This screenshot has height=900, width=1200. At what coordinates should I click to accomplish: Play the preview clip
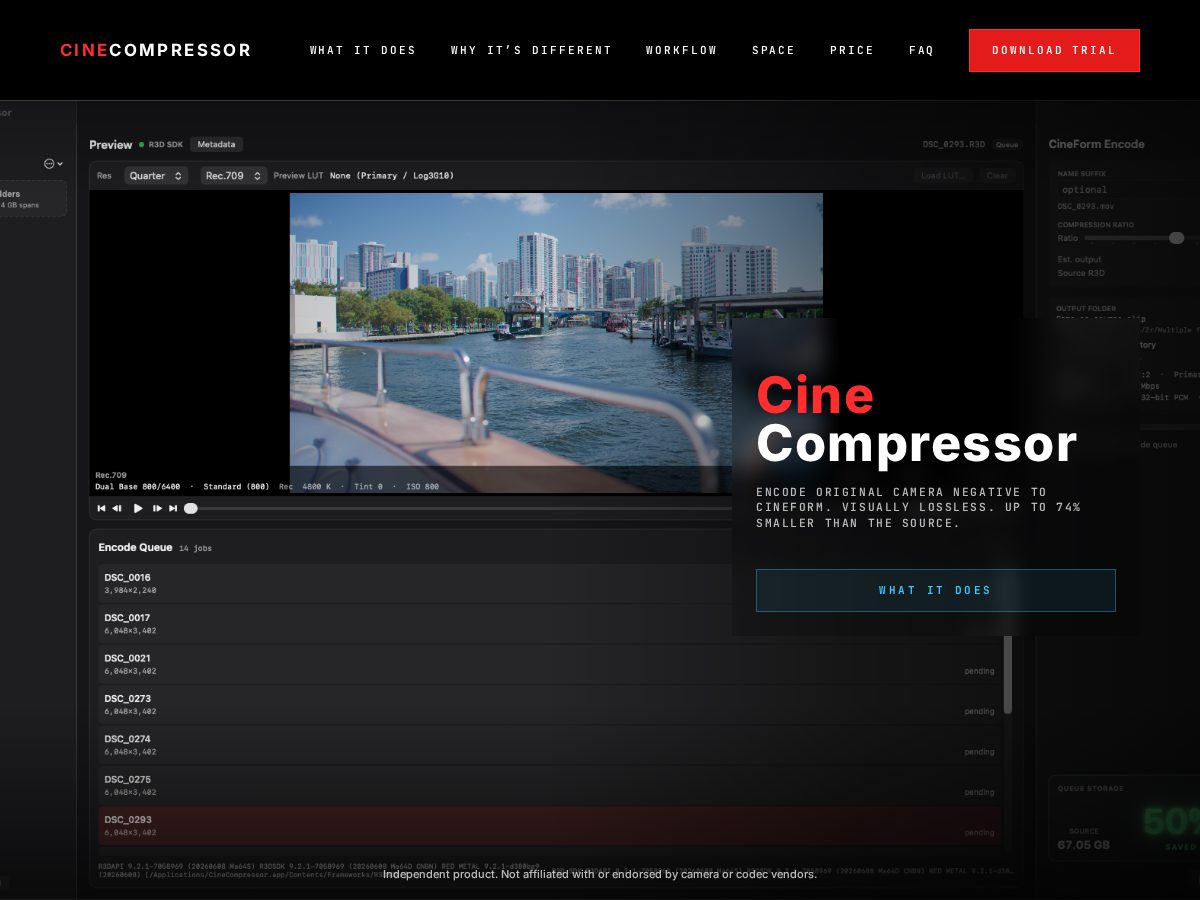[138, 508]
